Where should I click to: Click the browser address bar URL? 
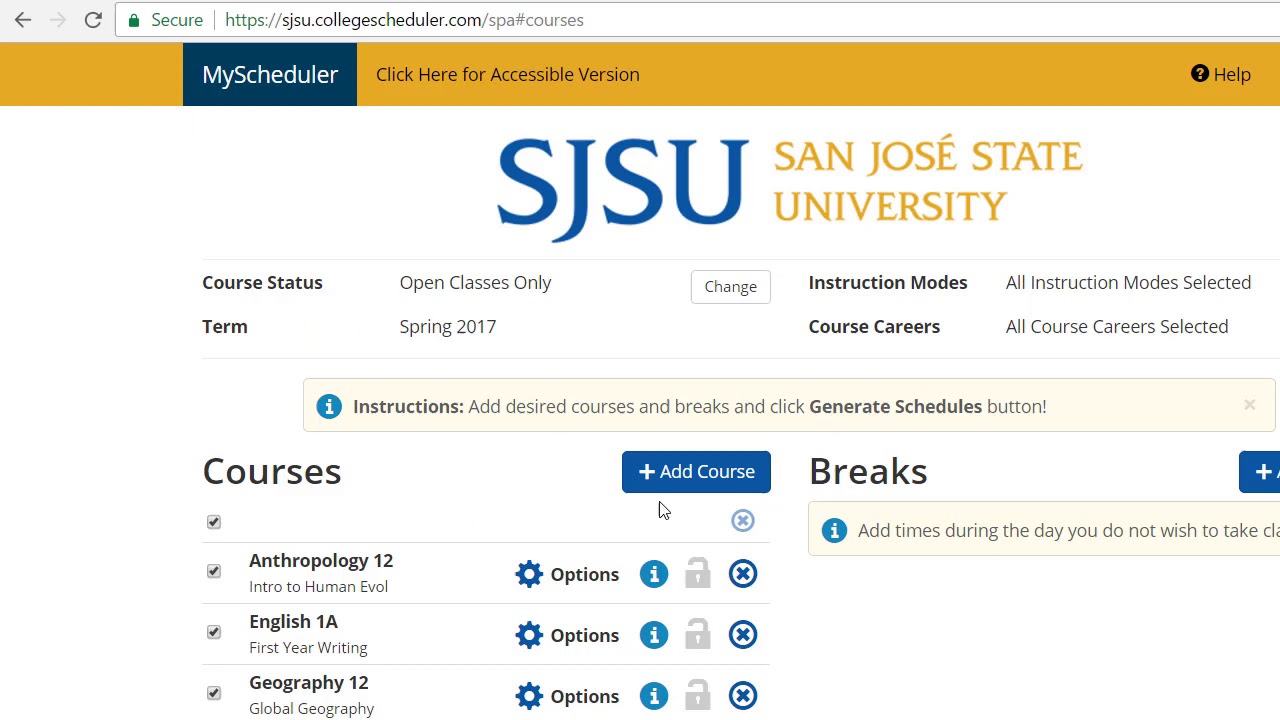tap(404, 20)
